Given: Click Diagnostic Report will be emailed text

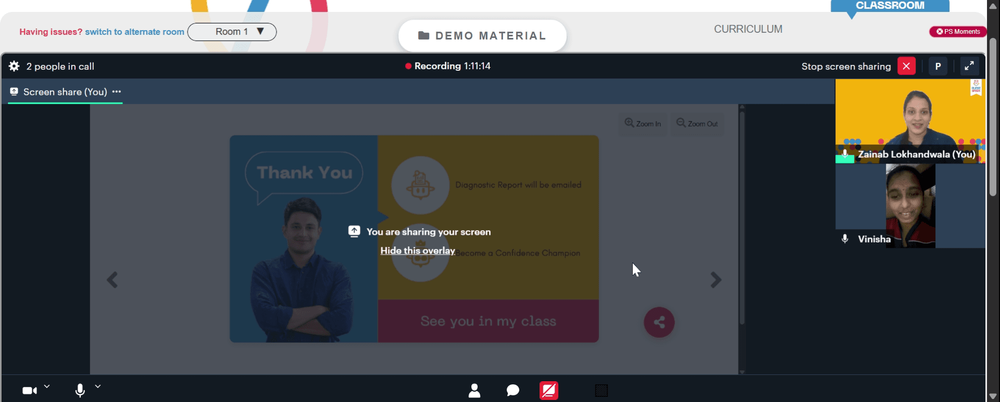Looking at the screenshot, I should 518,185.
